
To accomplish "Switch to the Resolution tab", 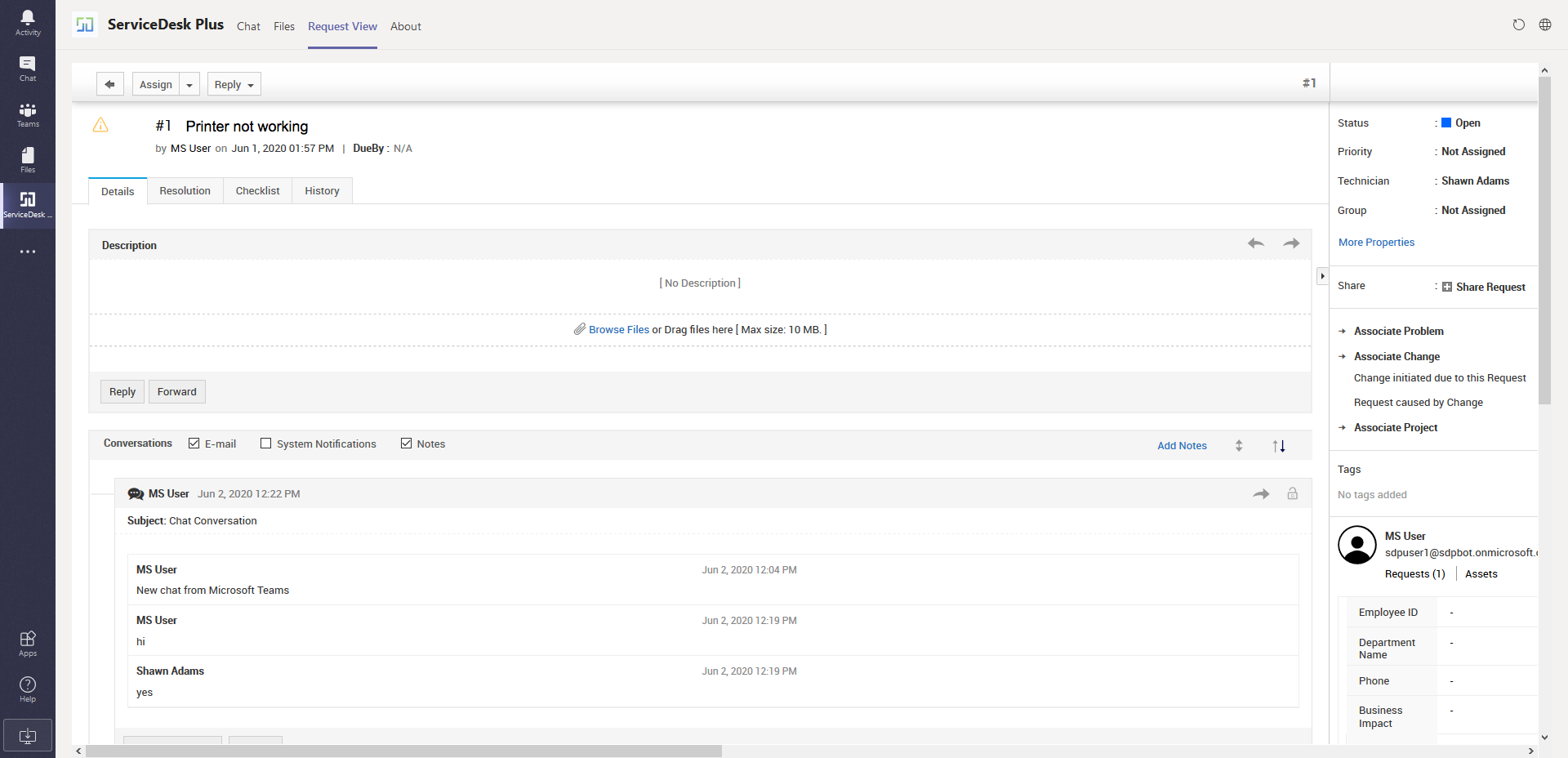I will [x=185, y=191].
